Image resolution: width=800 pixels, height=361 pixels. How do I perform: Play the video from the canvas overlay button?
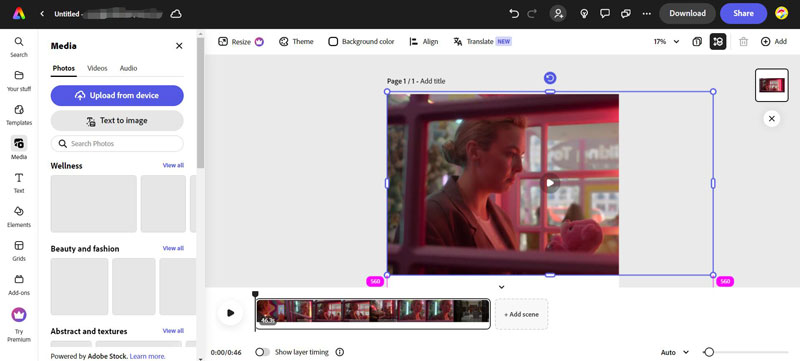point(549,183)
